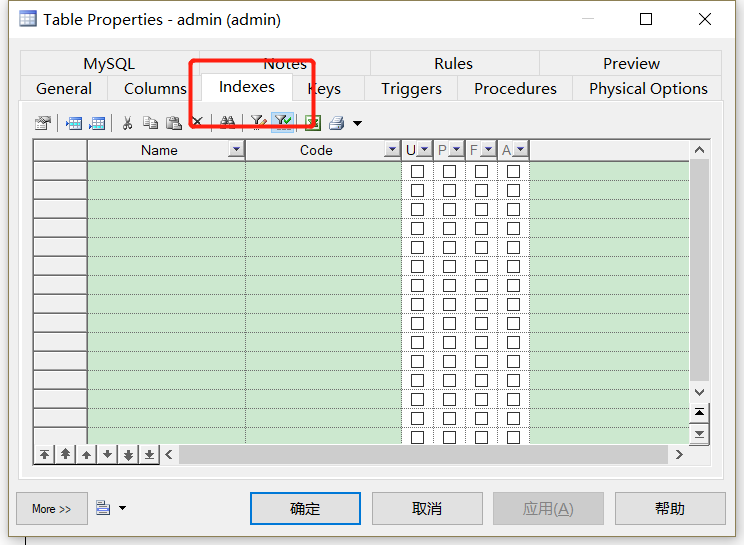
Task: Select the Indexes tab
Action: click(x=247, y=87)
